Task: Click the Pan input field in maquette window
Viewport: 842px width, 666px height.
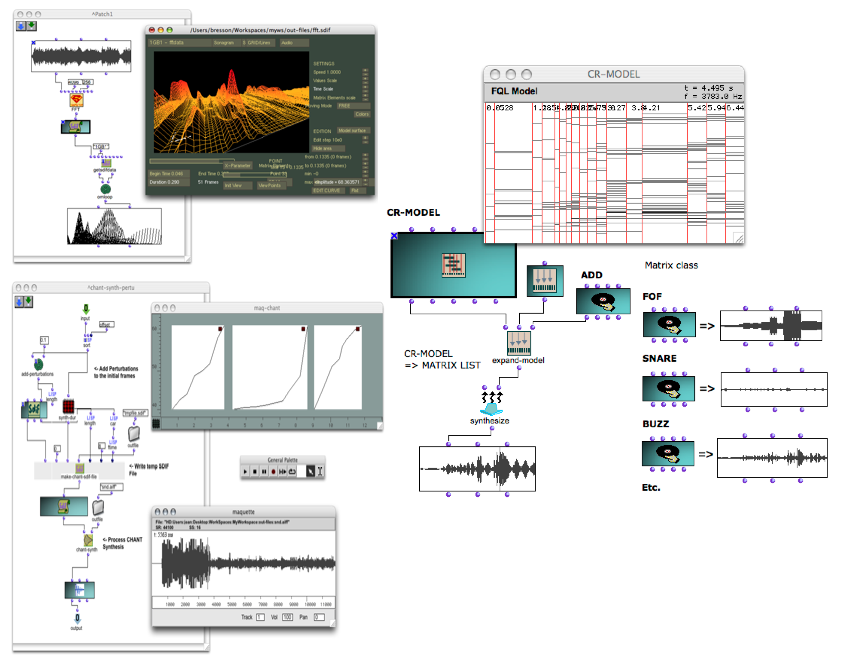Action: tap(319, 617)
